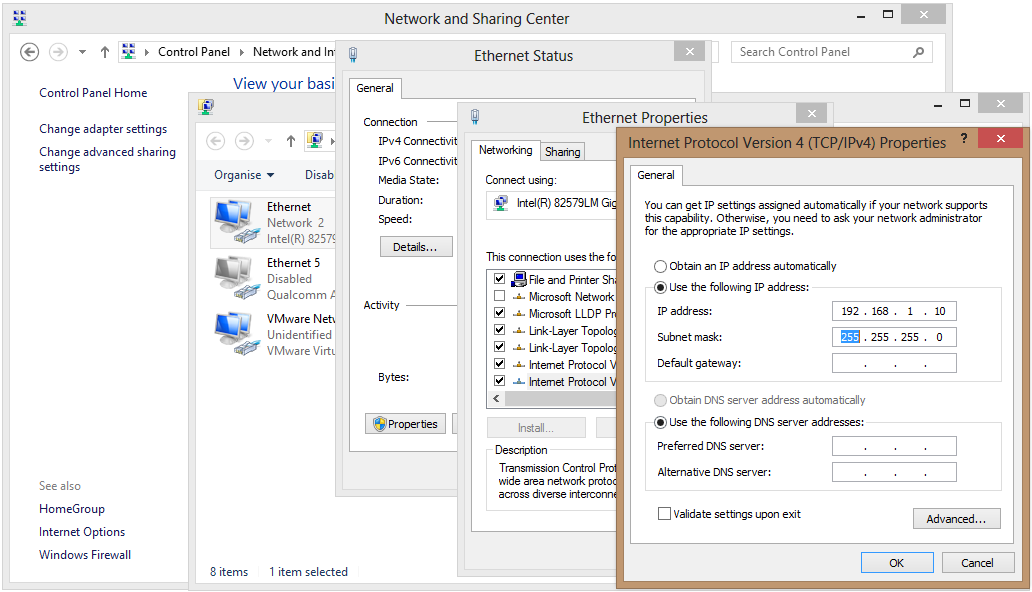Confirm IPv4 settings with OK
1032x592 pixels.
pos(897,563)
